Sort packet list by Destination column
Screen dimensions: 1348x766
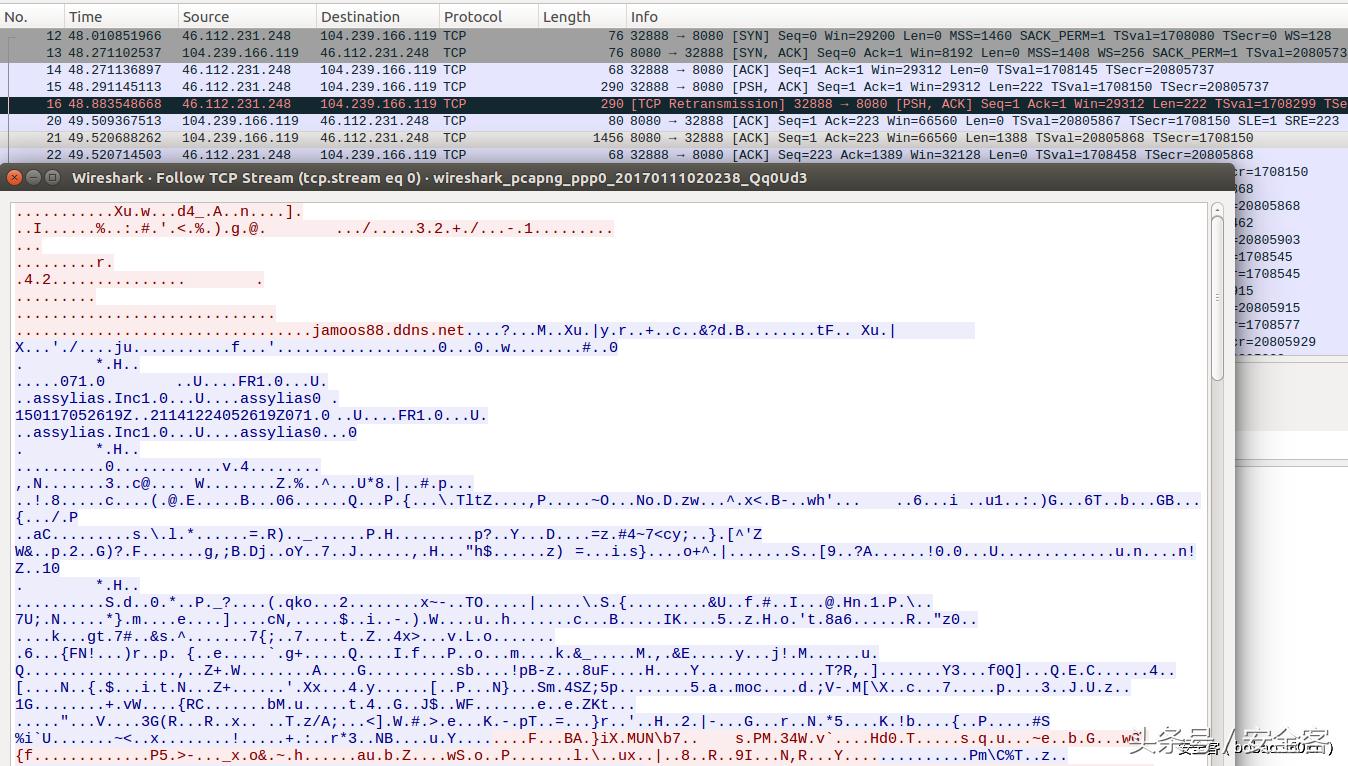[x=378, y=16]
